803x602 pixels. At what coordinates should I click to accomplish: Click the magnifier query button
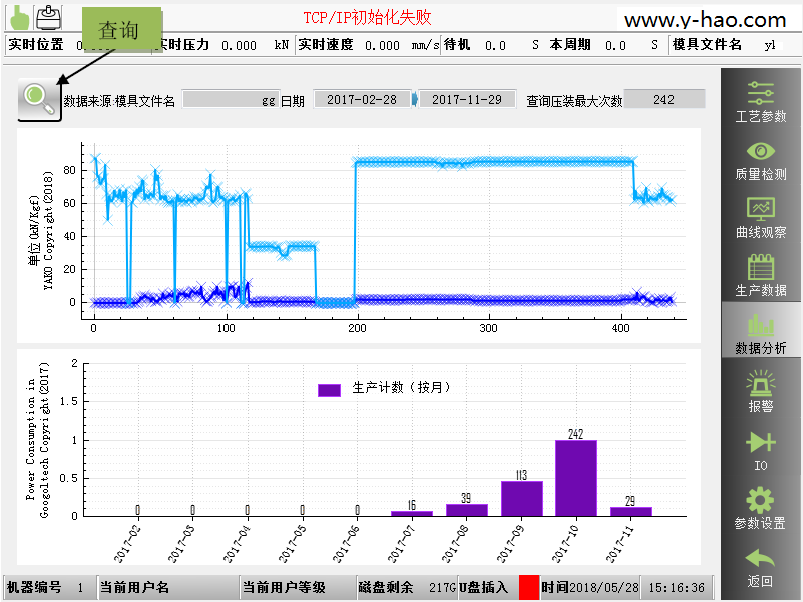pyautogui.click(x=39, y=98)
